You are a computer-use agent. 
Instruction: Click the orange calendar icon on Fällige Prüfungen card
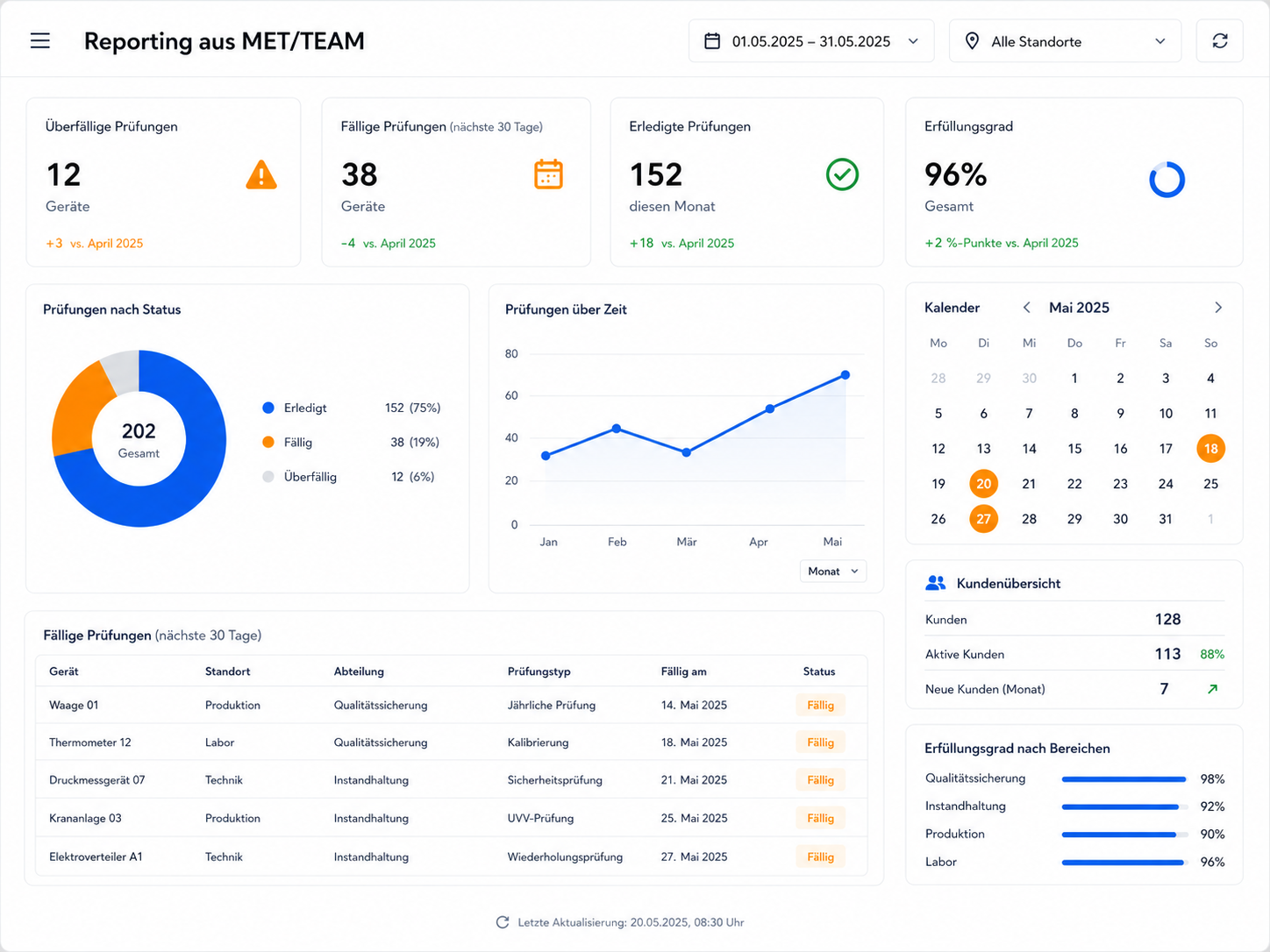pyautogui.click(x=548, y=174)
